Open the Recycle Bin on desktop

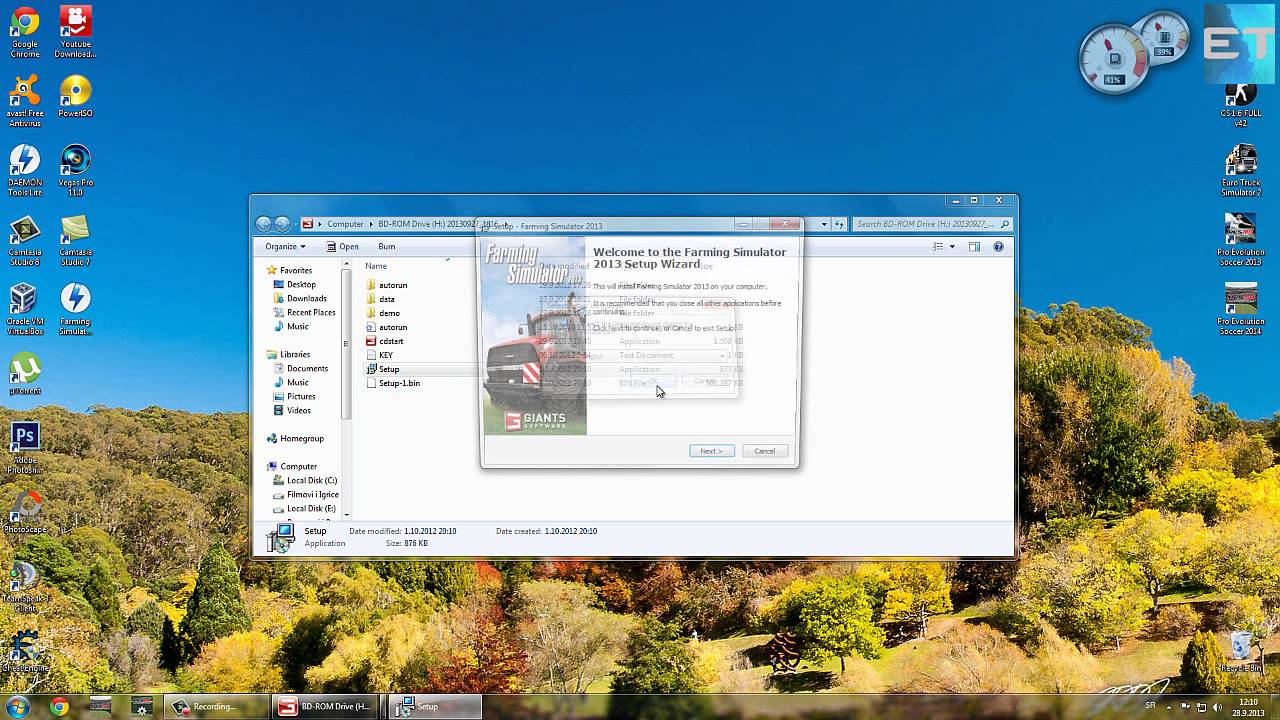point(1240,651)
